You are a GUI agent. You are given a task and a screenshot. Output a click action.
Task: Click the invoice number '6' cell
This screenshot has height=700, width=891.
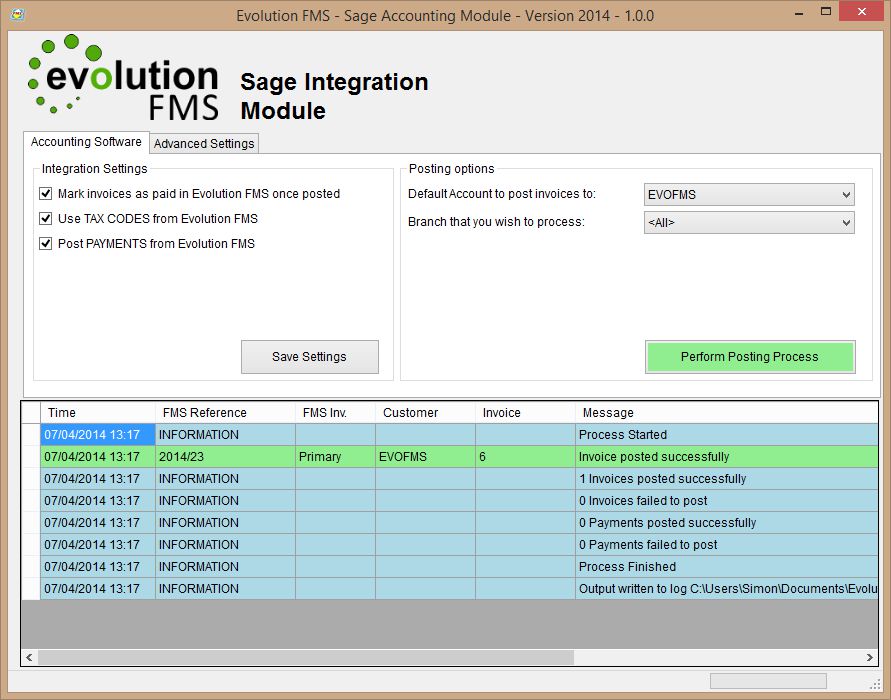pos(526,457)
